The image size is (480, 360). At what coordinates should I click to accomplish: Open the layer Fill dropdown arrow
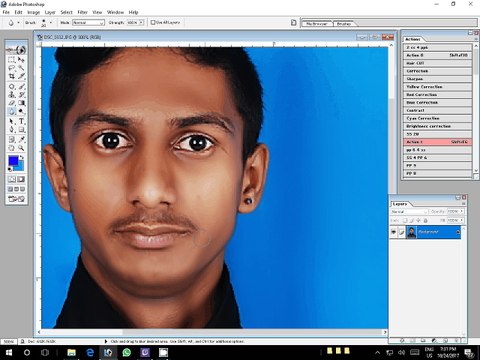coord(462,220)
